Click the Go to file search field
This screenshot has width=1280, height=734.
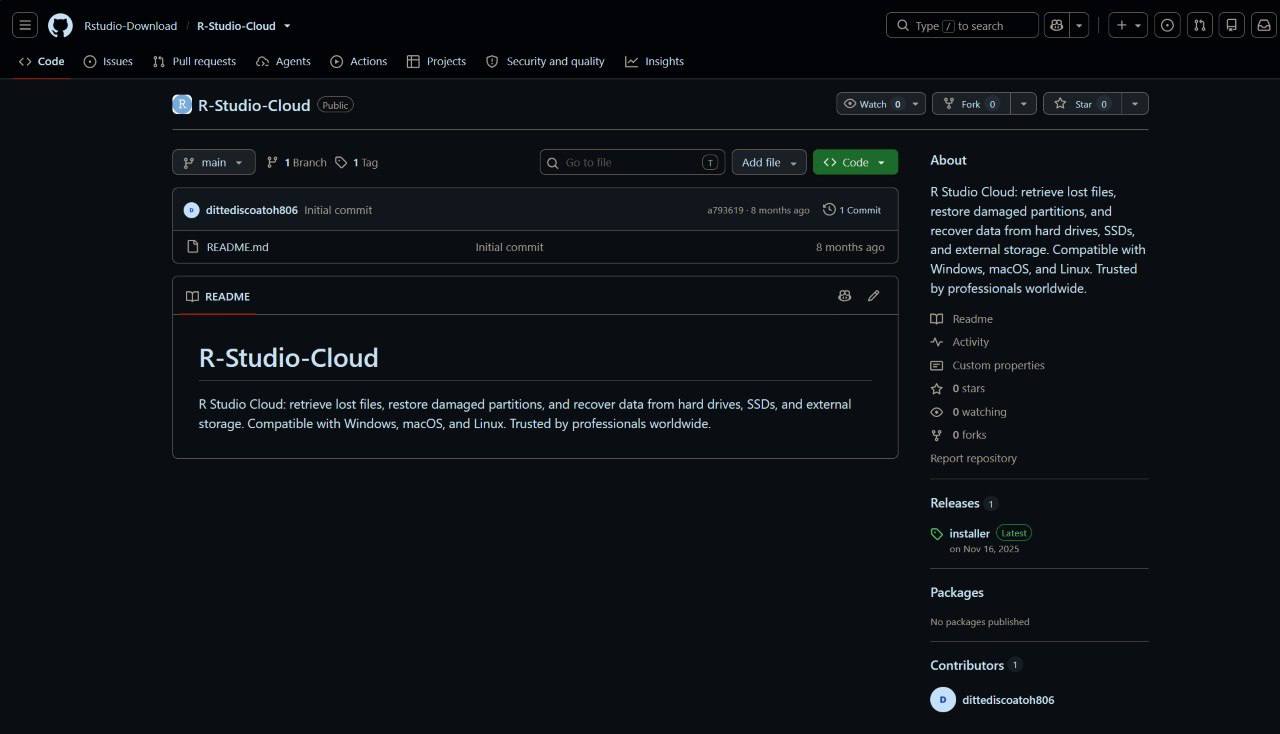click(632, 162)
